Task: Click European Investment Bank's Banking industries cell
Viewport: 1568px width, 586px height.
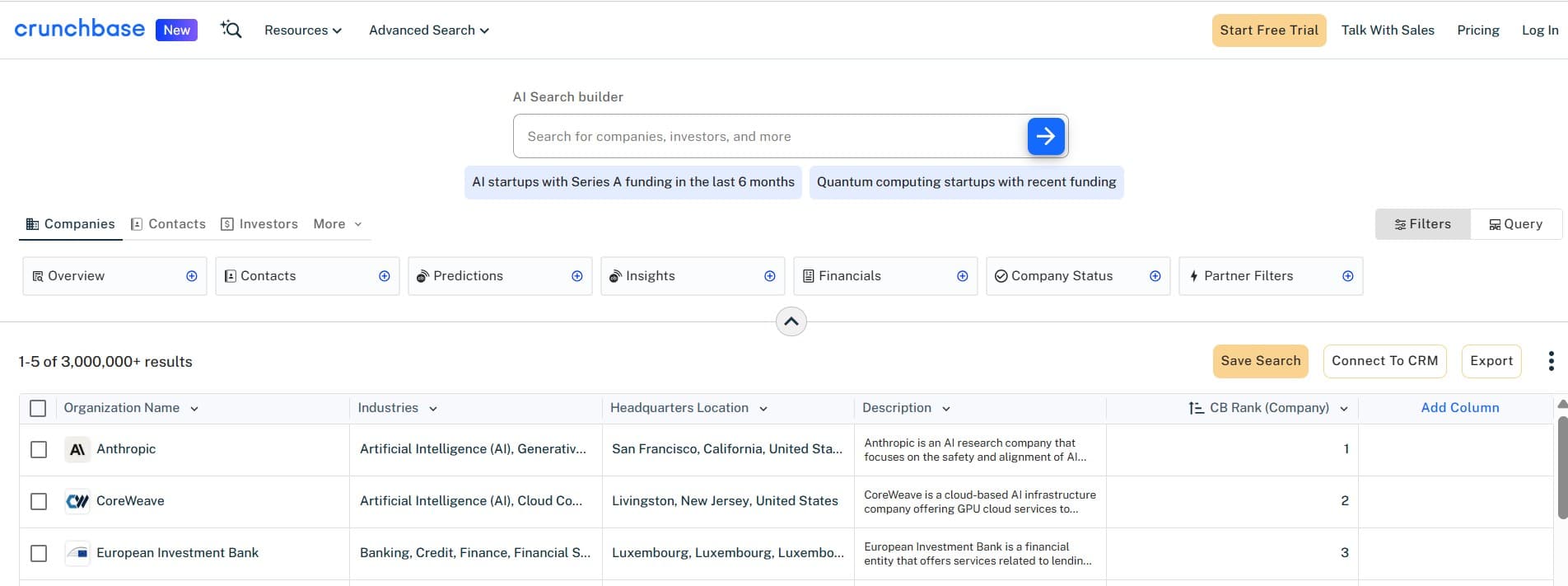Action: [x=476, y=553]
